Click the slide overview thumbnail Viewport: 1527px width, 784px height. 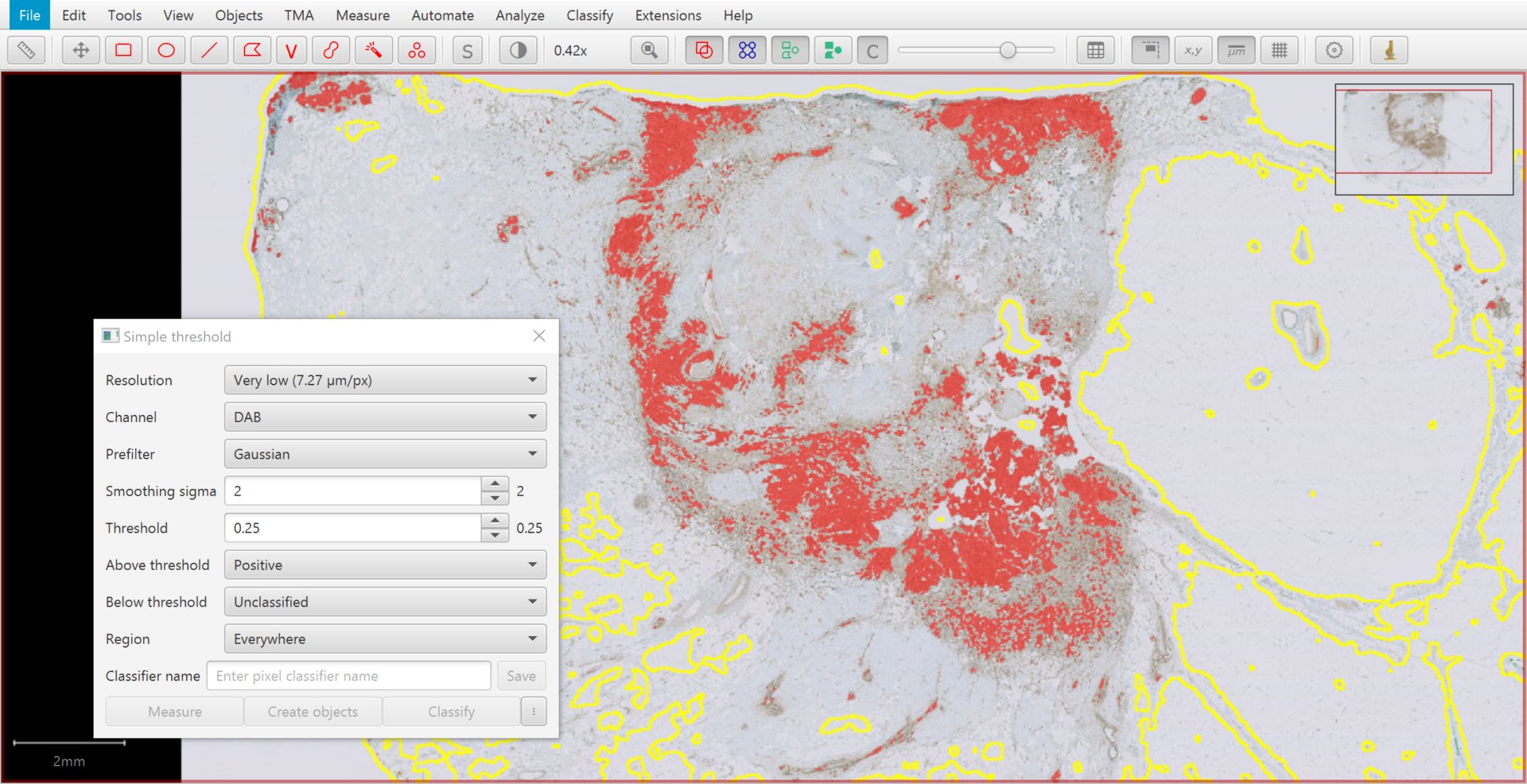(x=1424, y=139)
